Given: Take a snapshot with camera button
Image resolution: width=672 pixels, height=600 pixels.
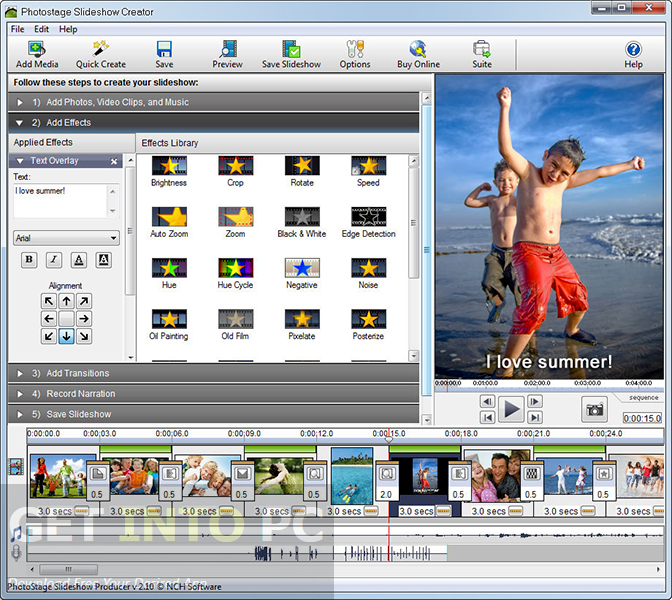Looking at the screenshot, I should click(x=594, y=409).
